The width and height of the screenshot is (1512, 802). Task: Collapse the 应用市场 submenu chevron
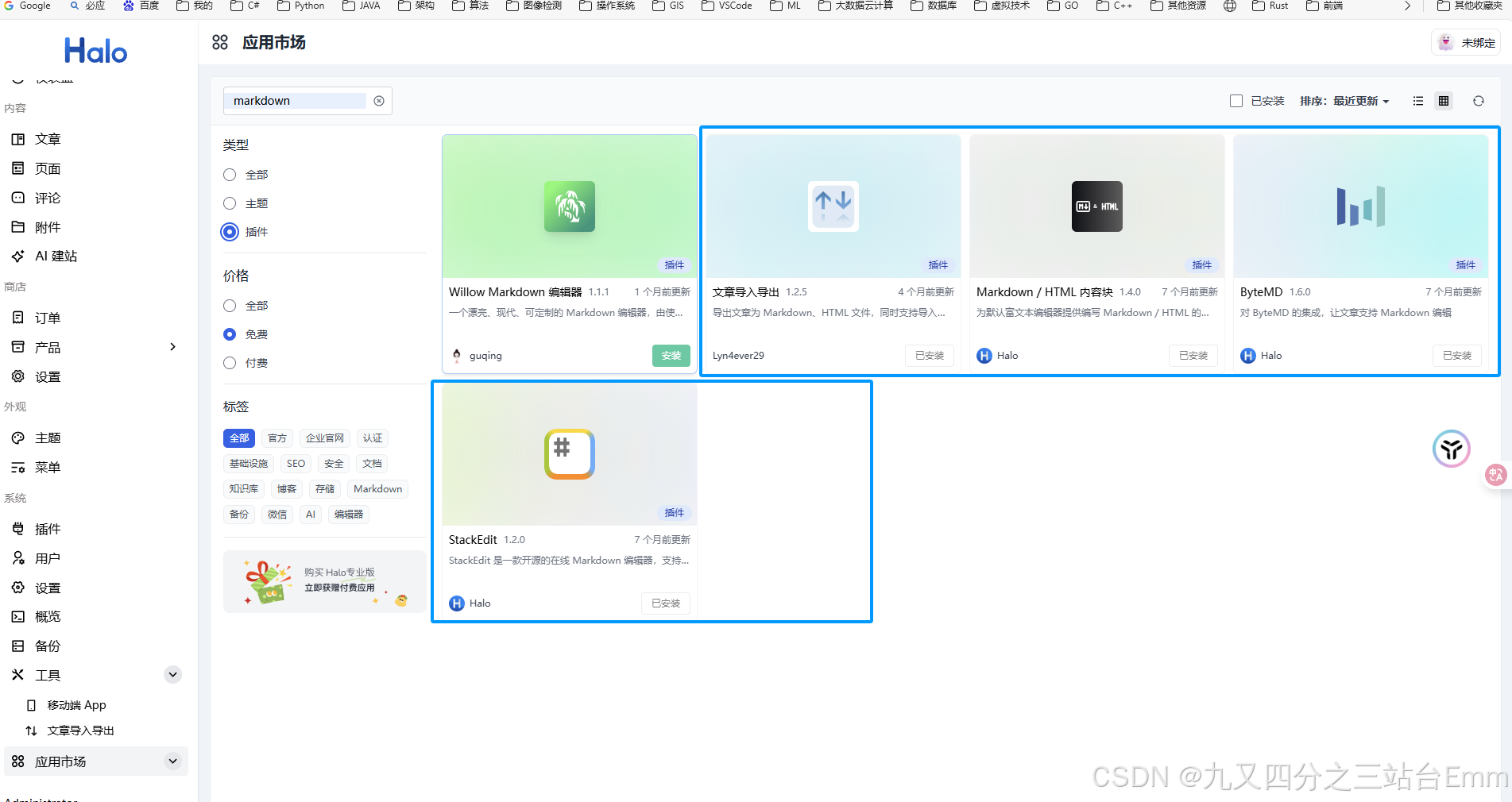point(172,762)
